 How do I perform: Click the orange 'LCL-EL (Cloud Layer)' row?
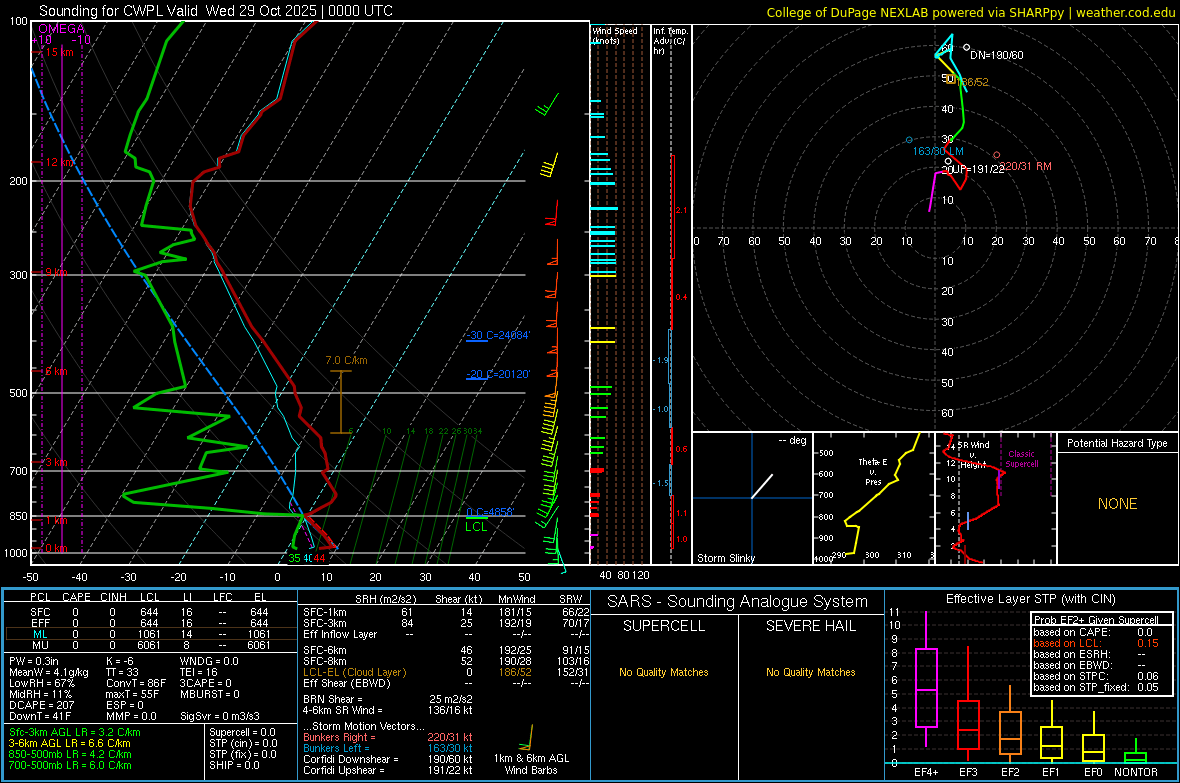[x=446, y=672]
